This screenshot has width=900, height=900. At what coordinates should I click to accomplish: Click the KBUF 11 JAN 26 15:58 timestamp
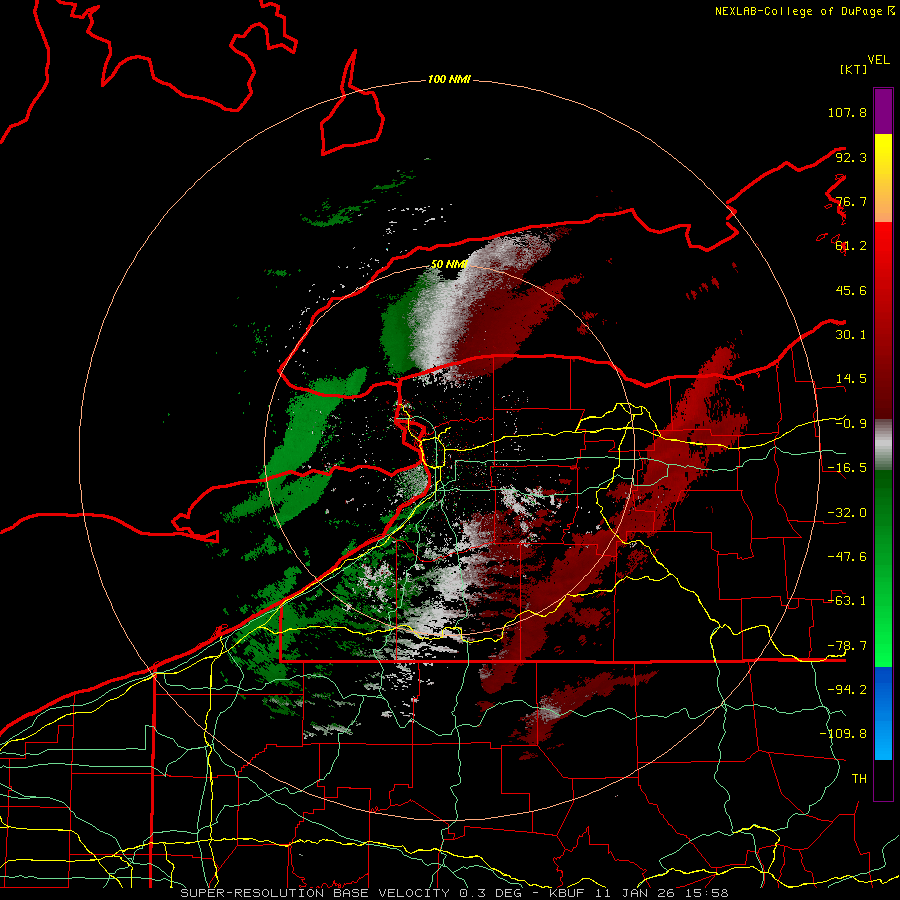[639, 893]
